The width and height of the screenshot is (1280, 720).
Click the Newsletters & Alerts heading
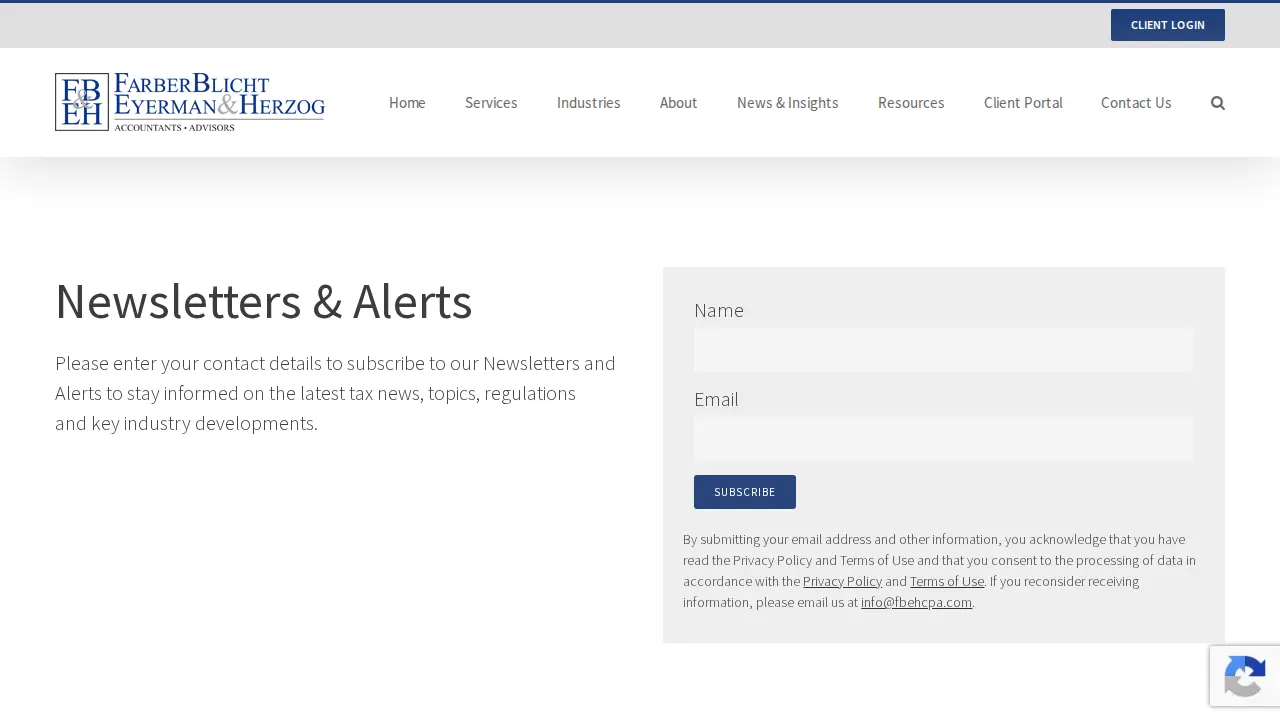264,301
